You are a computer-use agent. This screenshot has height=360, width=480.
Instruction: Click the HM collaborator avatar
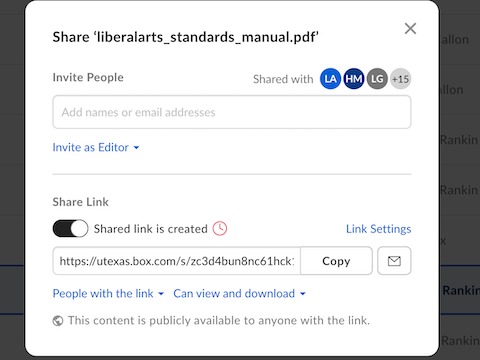[x=354, y=79]
